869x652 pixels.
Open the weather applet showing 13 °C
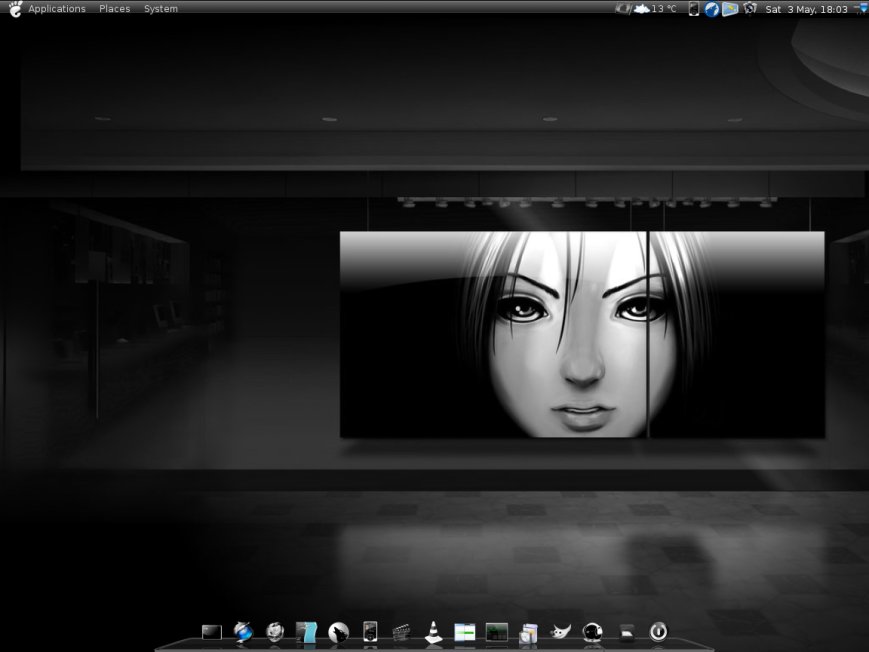click(656, 9)
